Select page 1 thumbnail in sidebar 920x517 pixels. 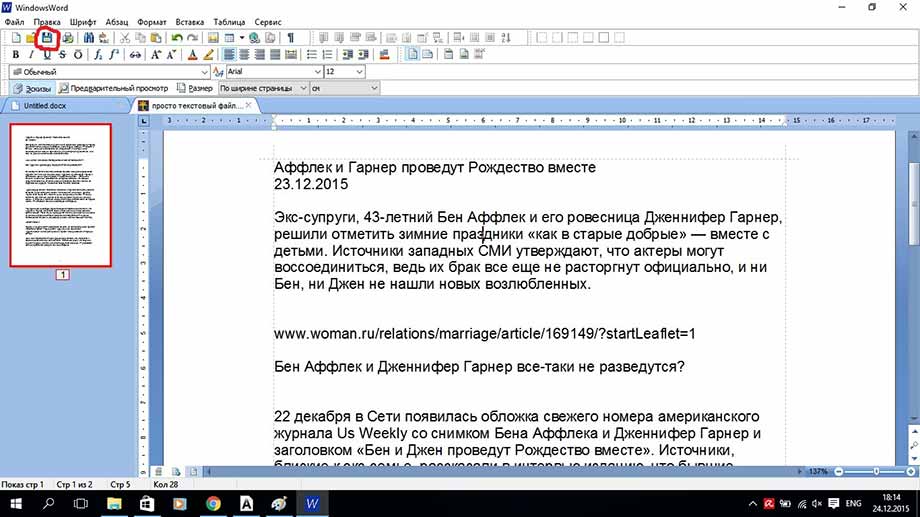click(x=60, y=195)
